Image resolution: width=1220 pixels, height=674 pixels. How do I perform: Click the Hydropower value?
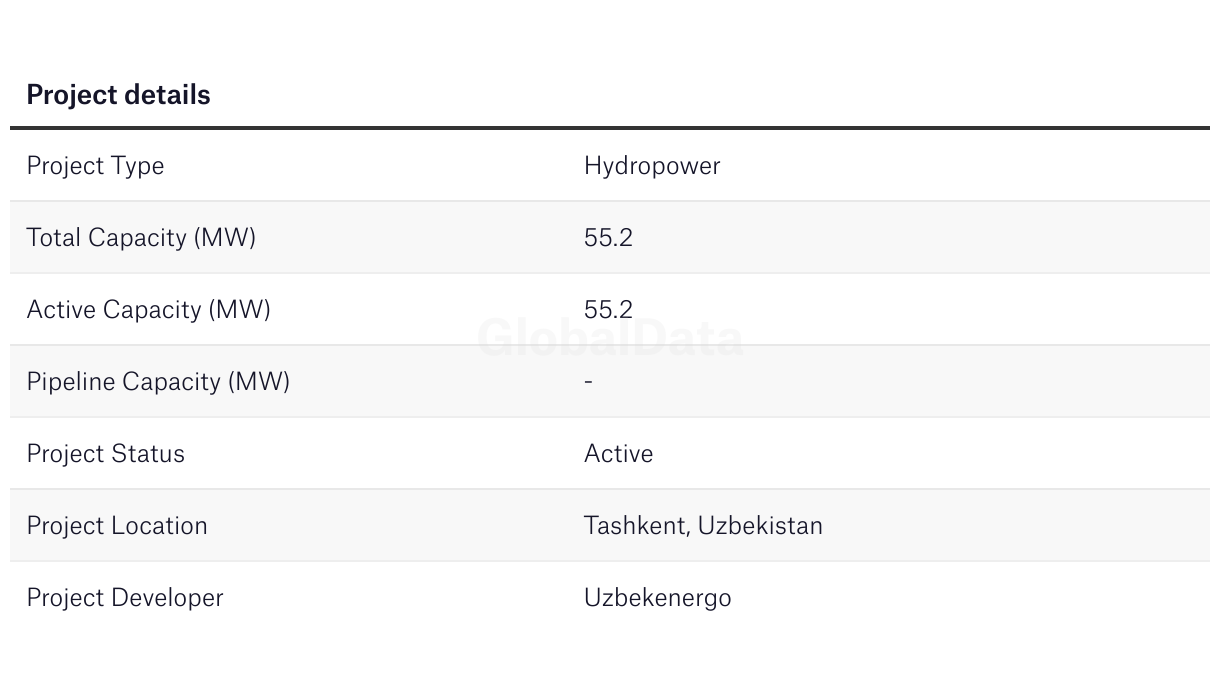(652, 166)
